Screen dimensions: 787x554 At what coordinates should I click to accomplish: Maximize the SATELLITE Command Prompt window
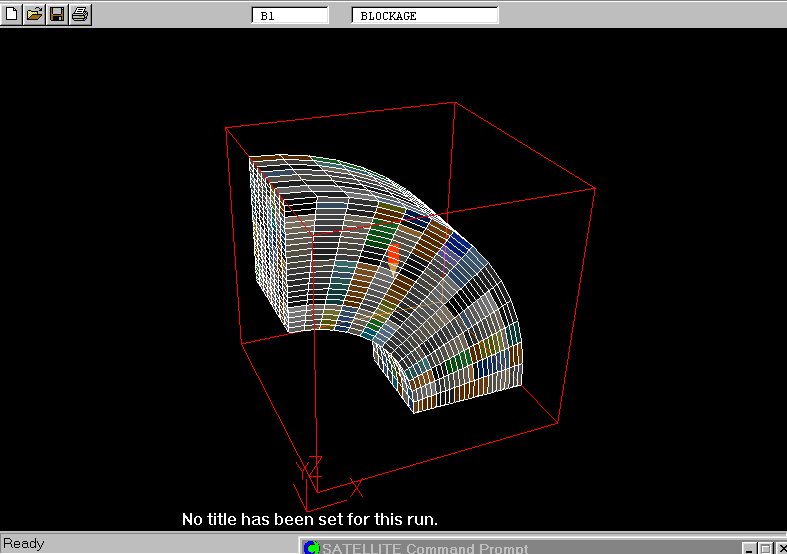(765, 548)
